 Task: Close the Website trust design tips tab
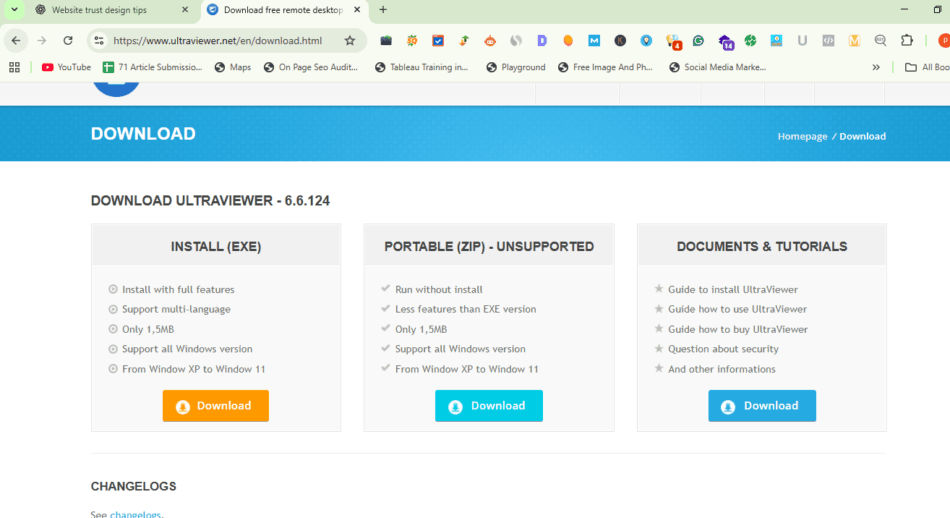click(185, 10)
